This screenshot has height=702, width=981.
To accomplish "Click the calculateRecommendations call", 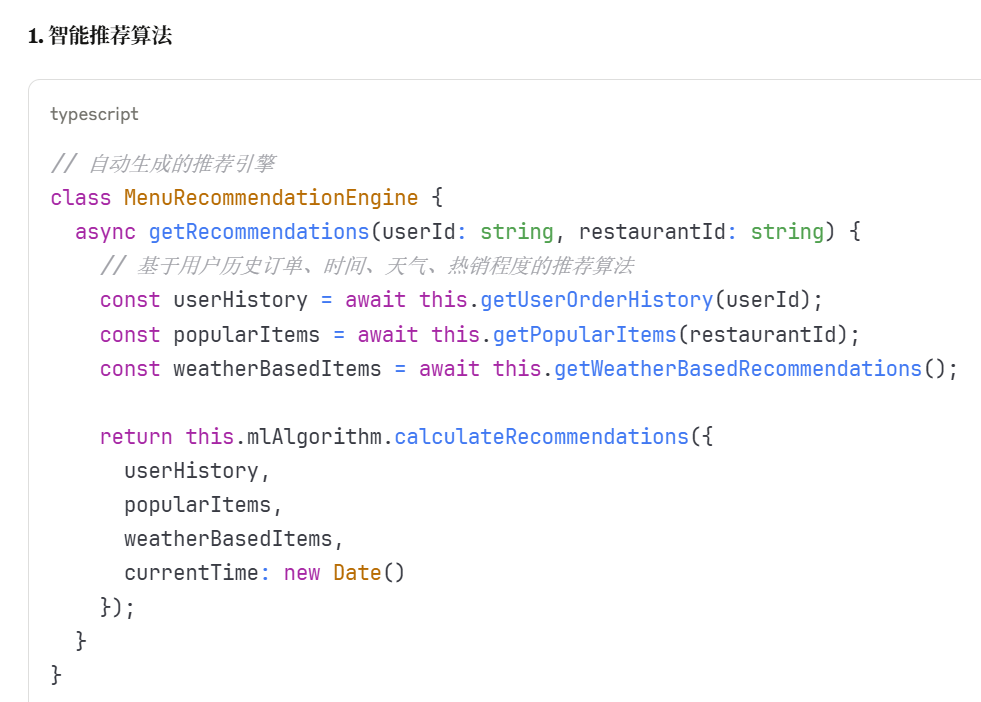I will pos(542,437).
